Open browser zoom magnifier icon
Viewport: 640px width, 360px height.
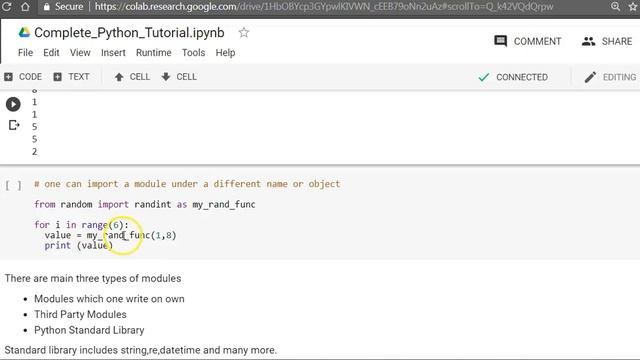tap(616, 7)
